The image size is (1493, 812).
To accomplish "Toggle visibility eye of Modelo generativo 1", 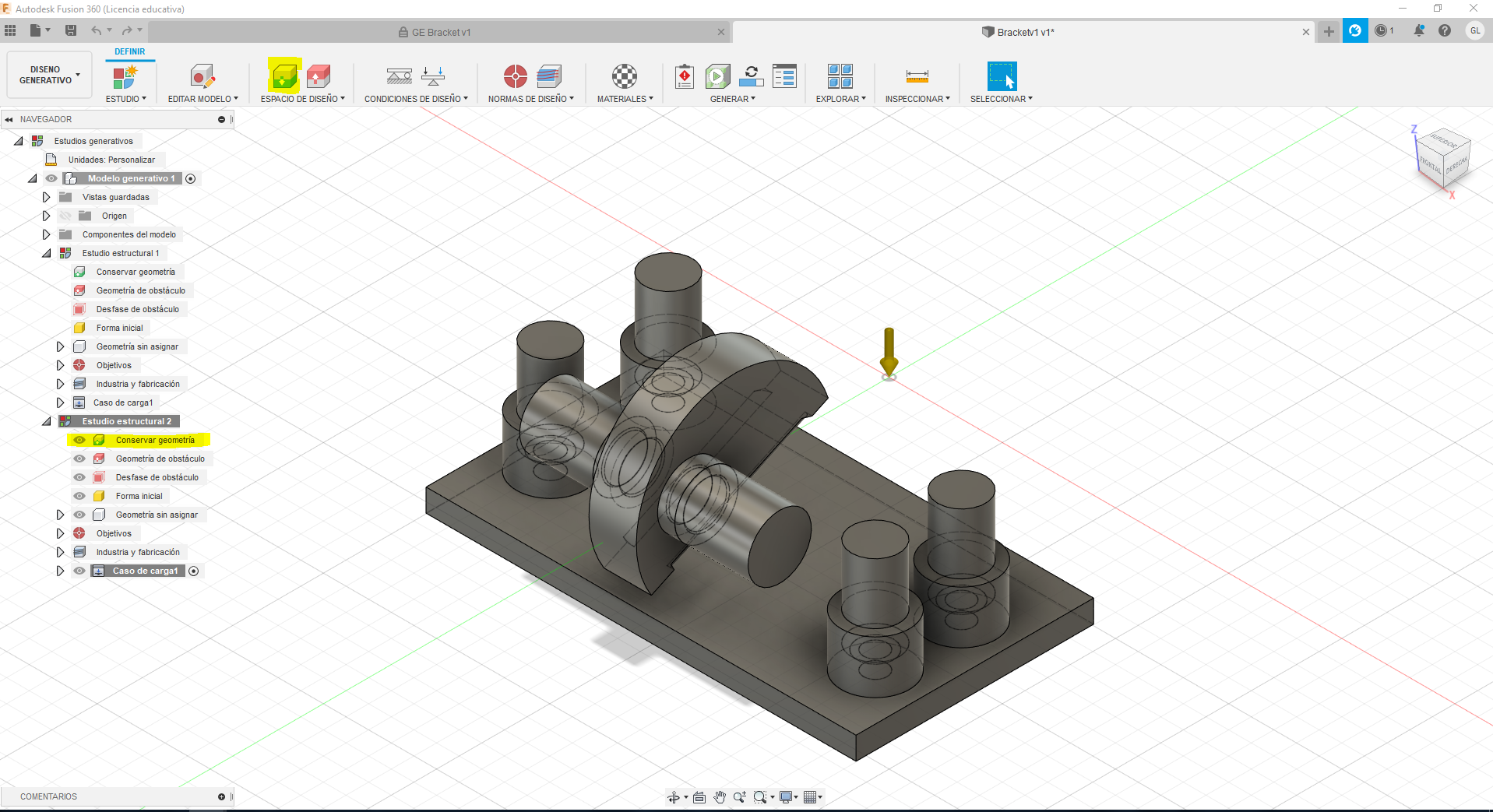I will [51, 178].
